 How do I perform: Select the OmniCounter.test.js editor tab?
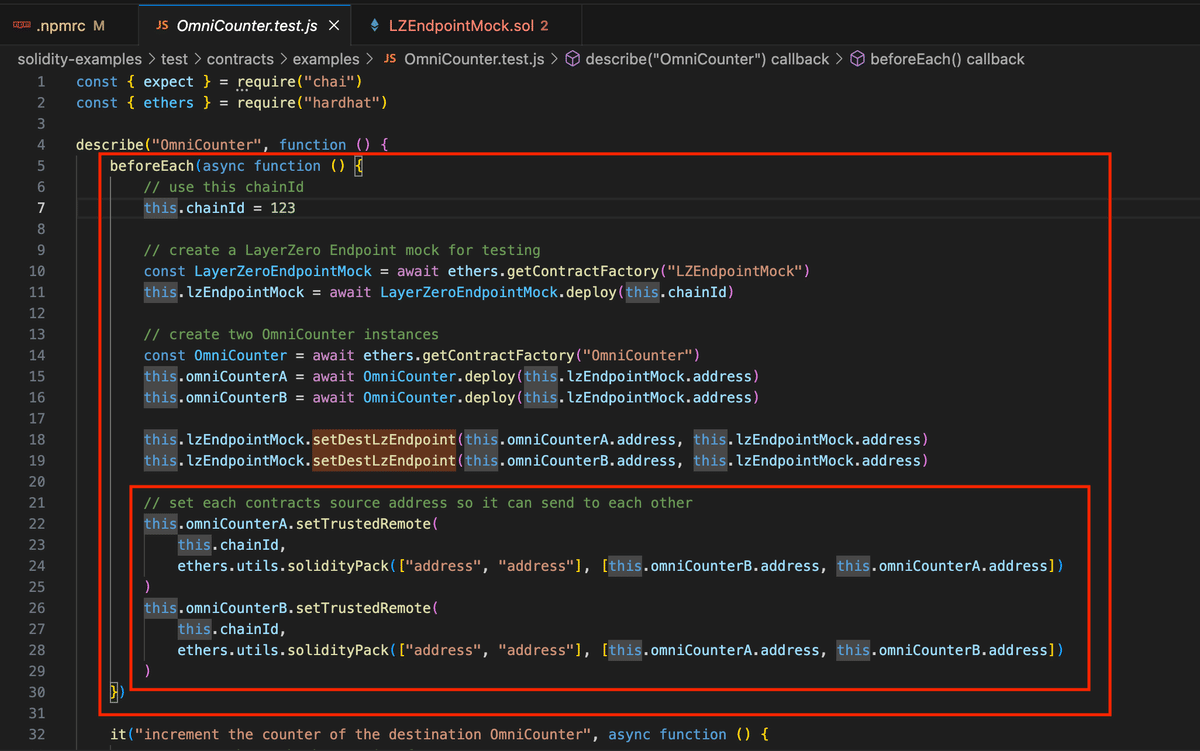248,25
